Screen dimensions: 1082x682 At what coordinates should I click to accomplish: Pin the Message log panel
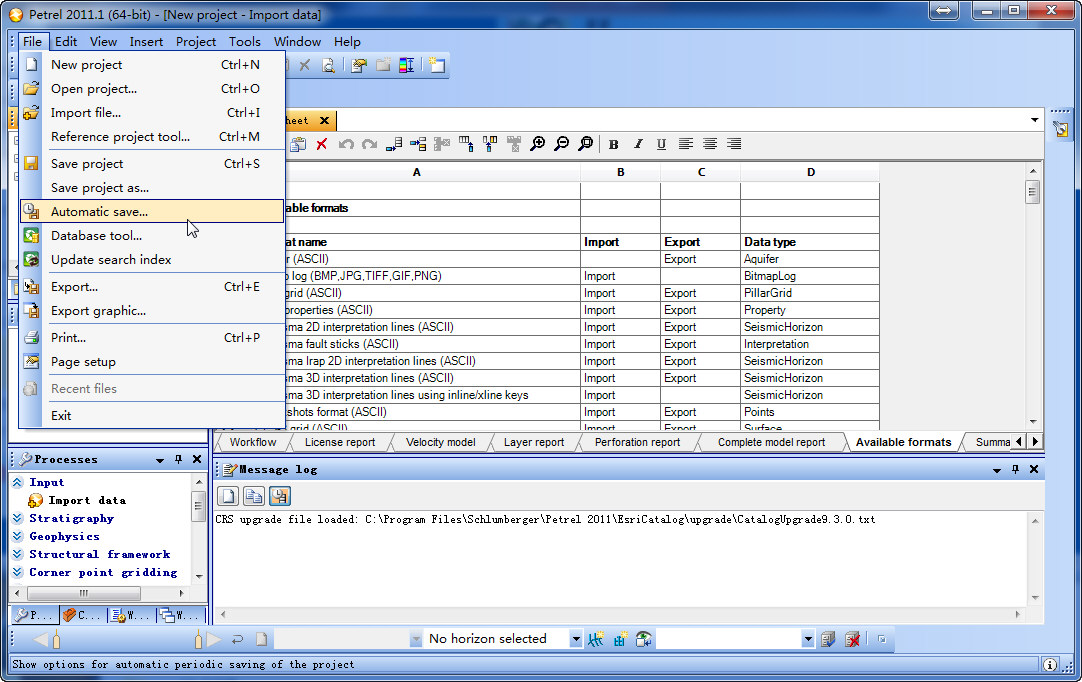click(x=1015, y=469)
